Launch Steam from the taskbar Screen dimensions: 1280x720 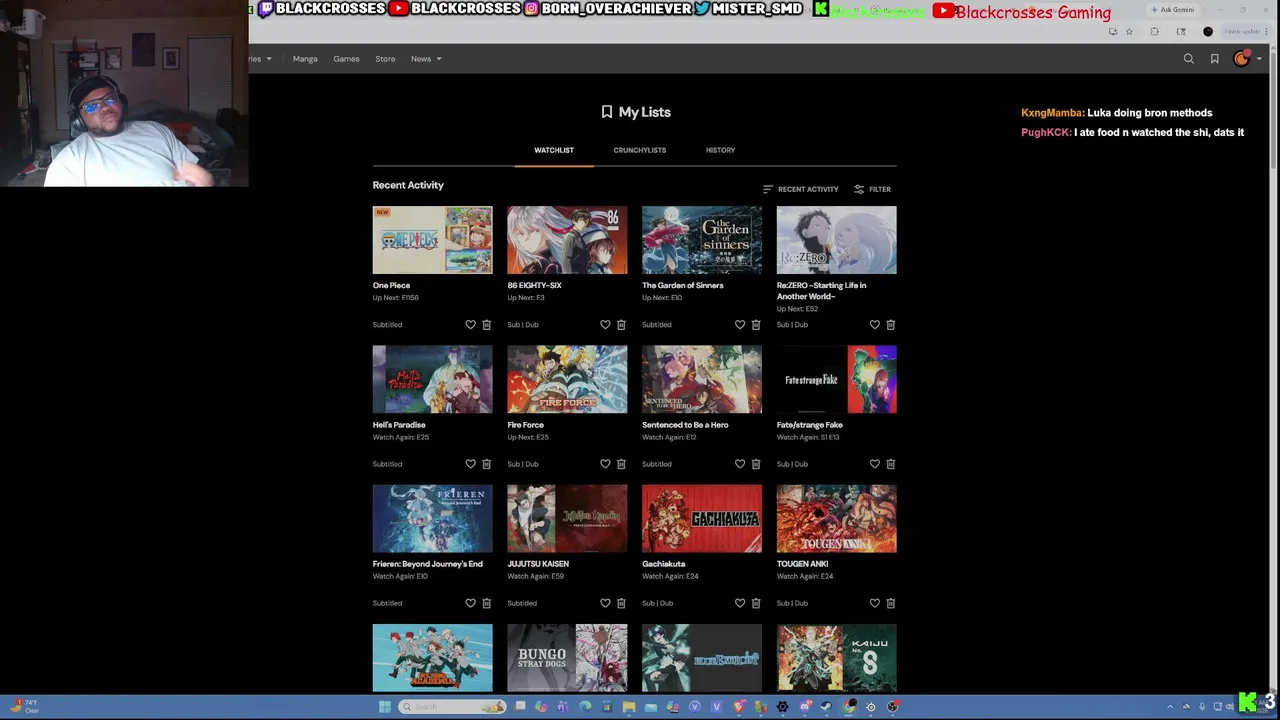click(825, 707)
